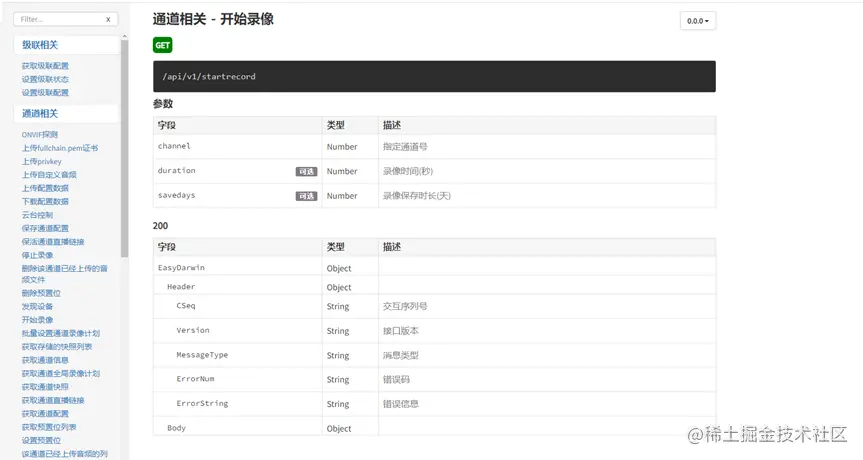Viewport: 863px width, 460px height.
Task: Click the 录像时间(秒) description
Action: click(408, 171)
